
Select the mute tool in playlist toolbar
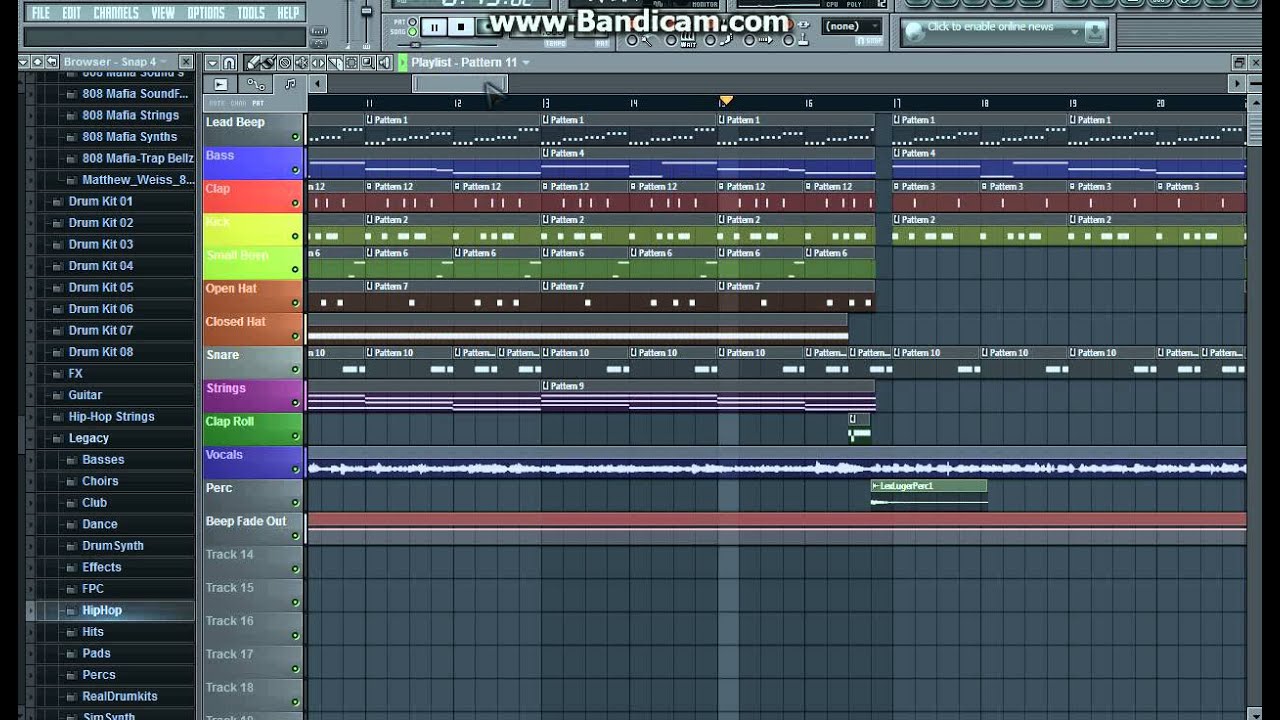[301, 63]
